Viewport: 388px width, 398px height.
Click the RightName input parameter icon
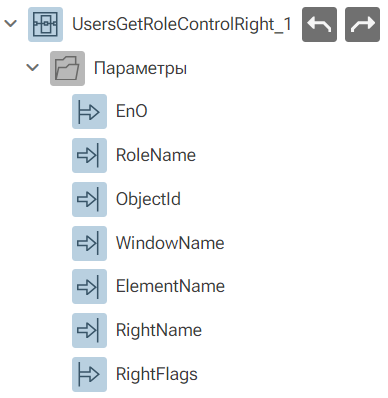(89, 331)
